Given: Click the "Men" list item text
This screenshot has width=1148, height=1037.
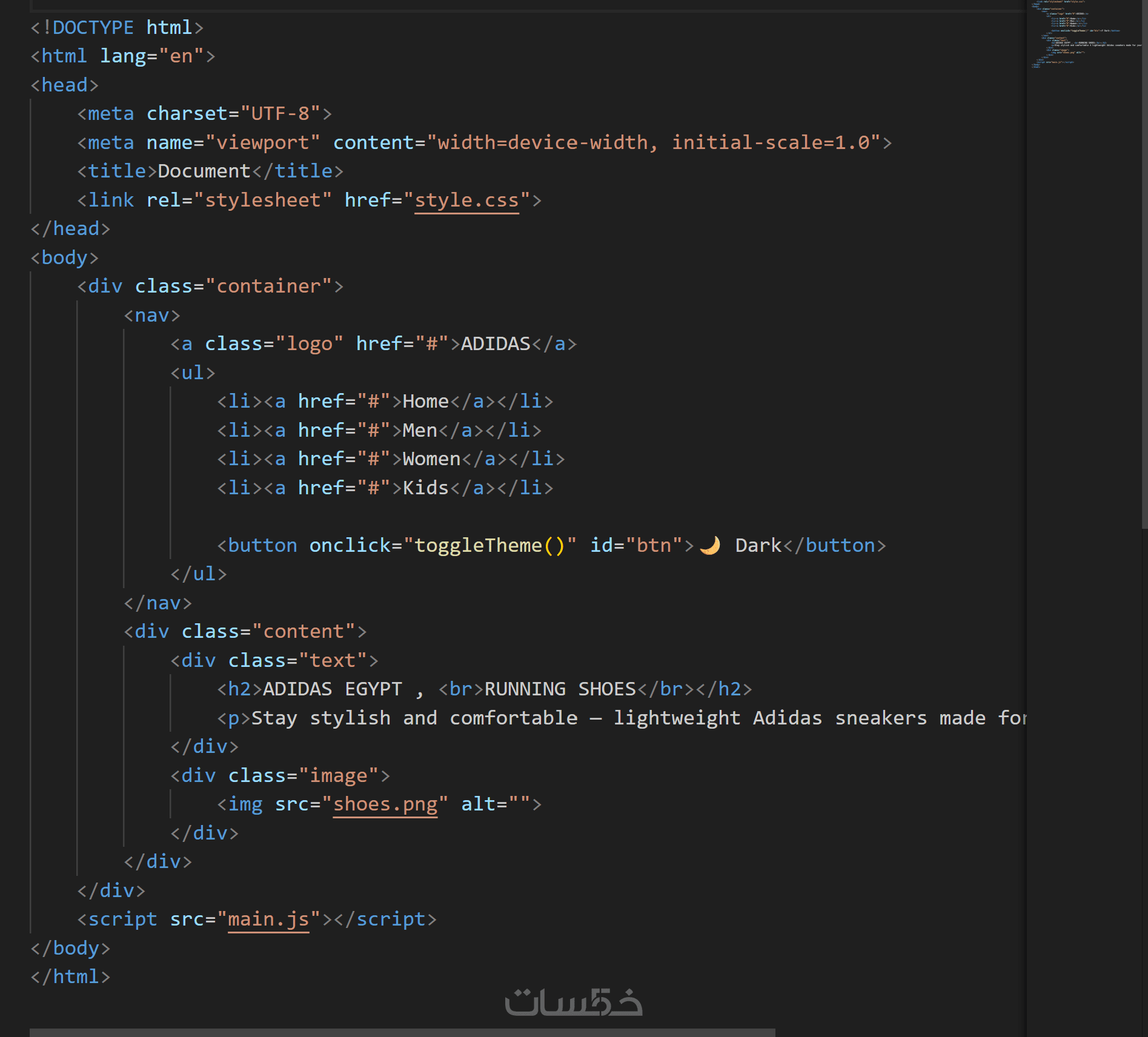Looking at the screenshot, I should 420,430.
